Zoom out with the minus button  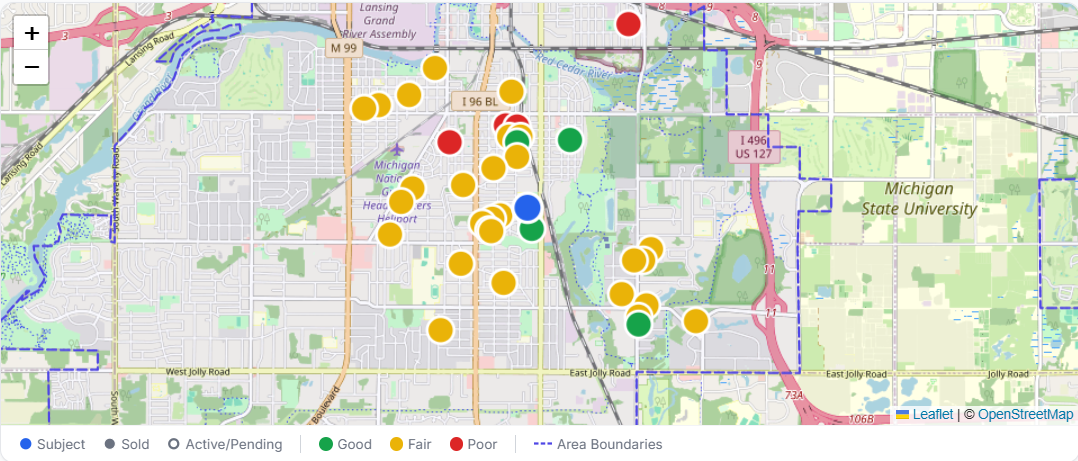point(32,67)
